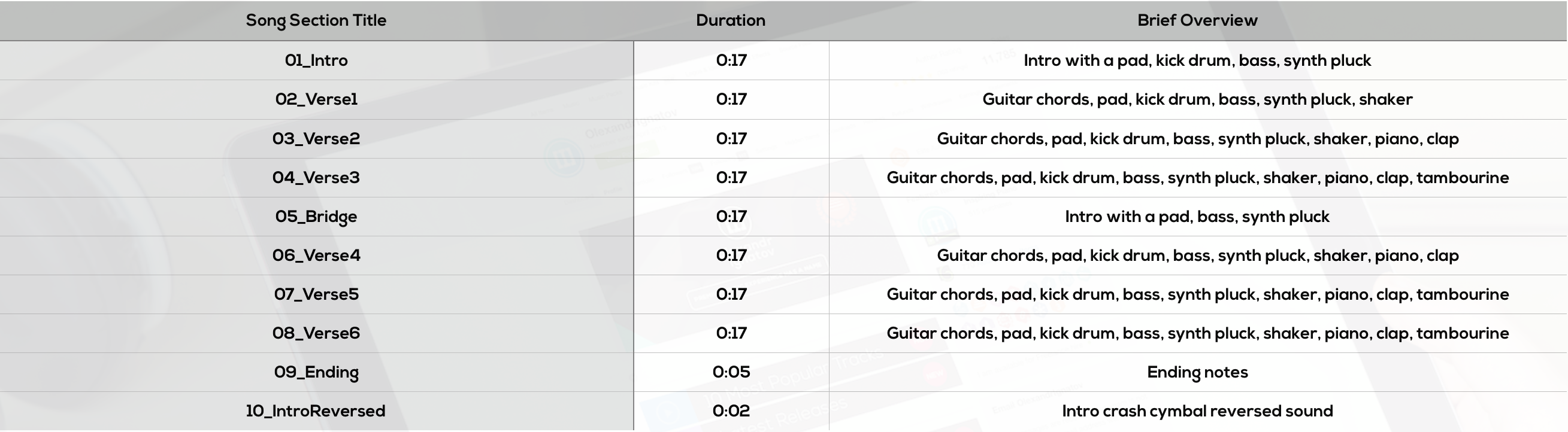Screen dimensions: 1568x432
Task: Click the 07_Verse5 section cell
Action: click(x=316, y=294)
